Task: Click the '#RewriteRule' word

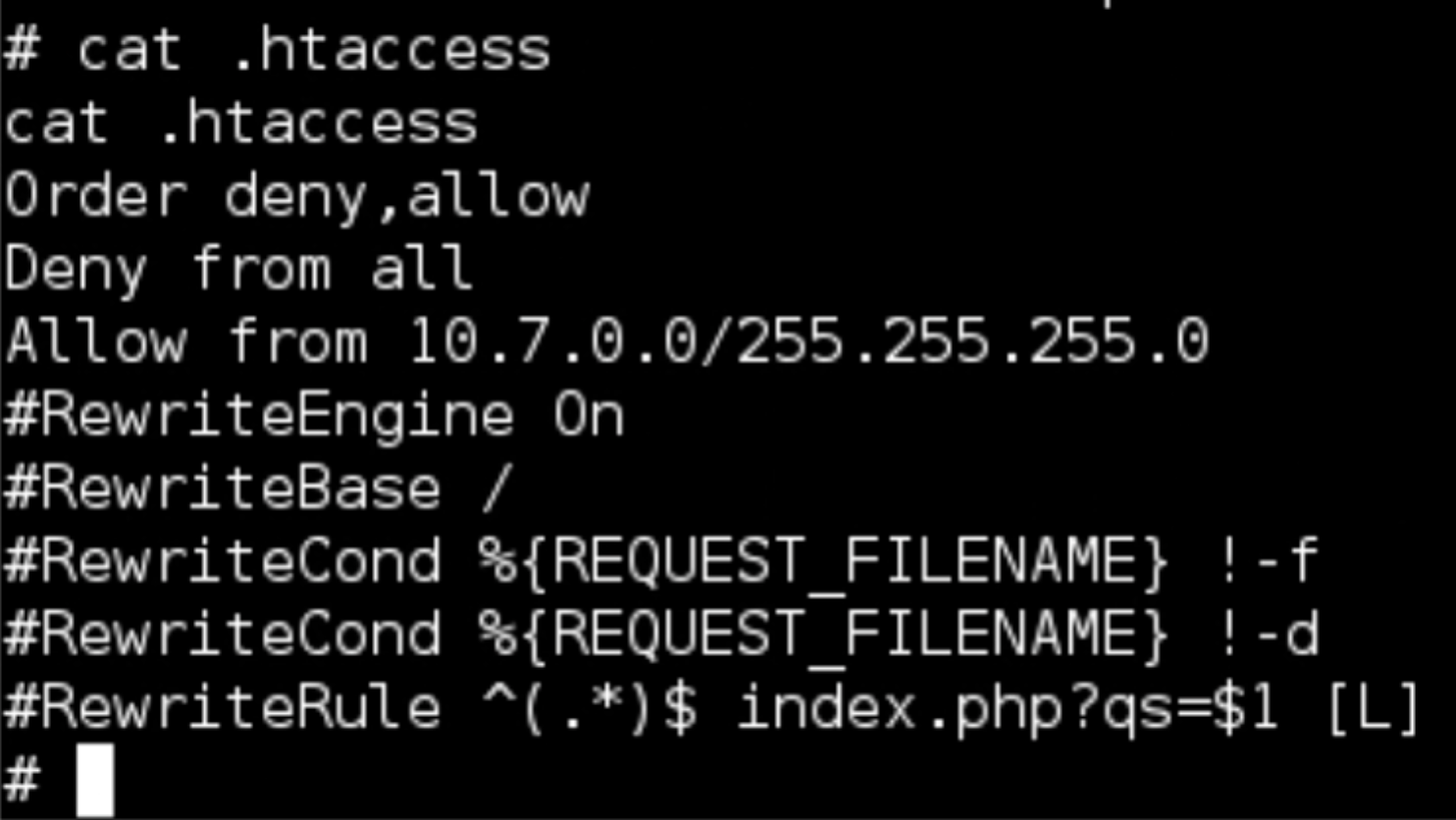Action: pos(222,707)
